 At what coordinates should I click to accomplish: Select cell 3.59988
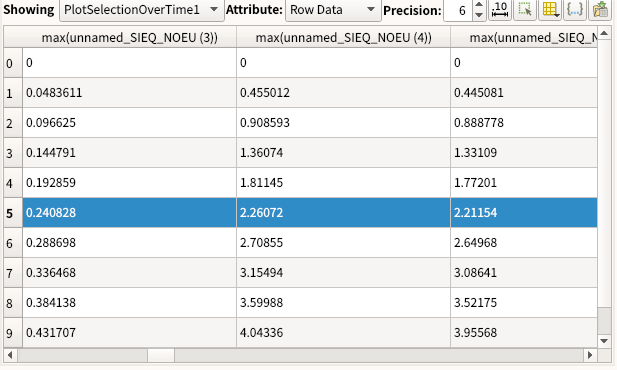click(x=344, y=303)
